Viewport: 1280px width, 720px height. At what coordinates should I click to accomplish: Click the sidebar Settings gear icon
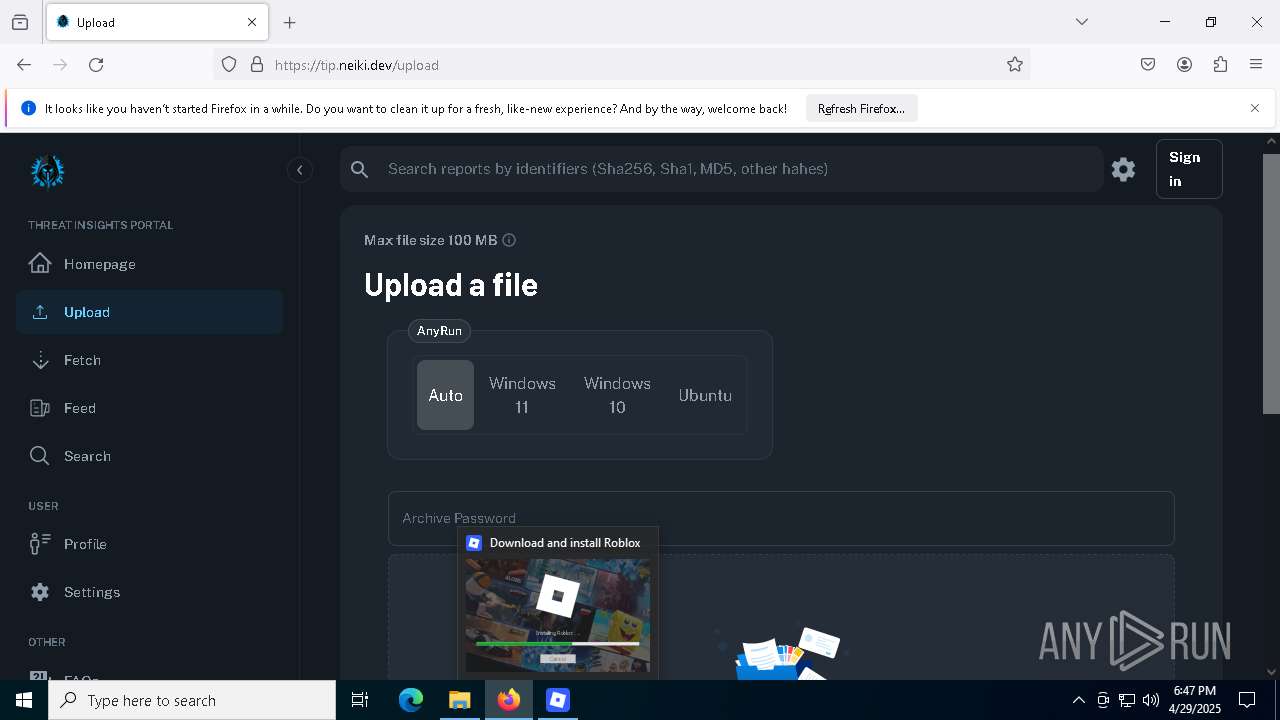tap(40, 592)
